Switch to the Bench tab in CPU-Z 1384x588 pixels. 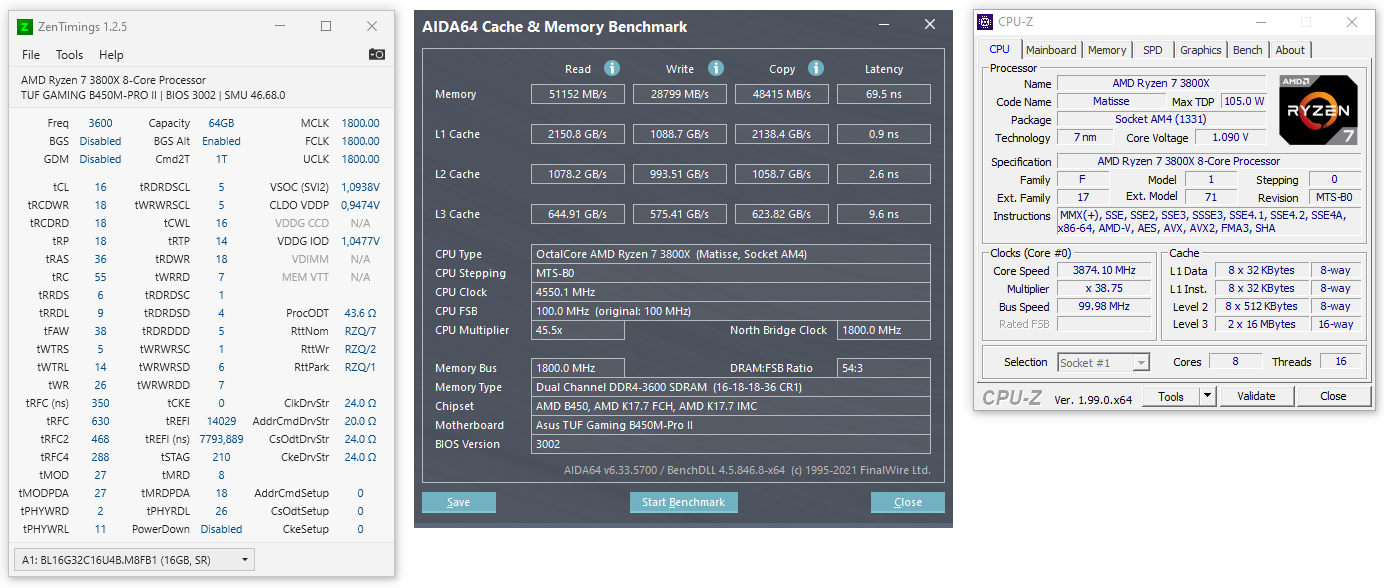(1248, 50)
